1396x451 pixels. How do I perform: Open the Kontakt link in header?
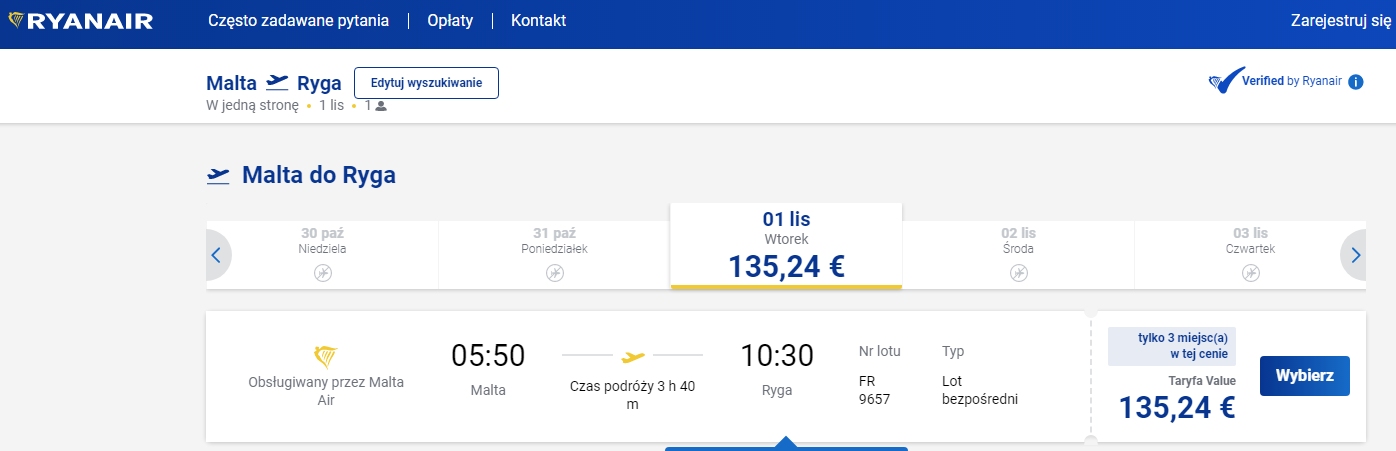(538, 20)
